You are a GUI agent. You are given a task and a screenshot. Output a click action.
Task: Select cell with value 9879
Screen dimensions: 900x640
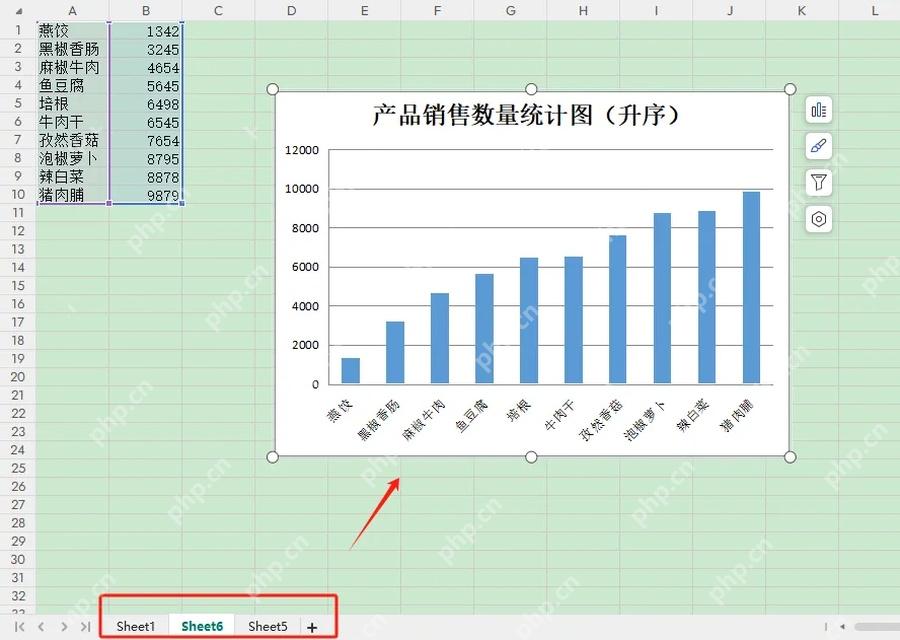tap(146, 195)
